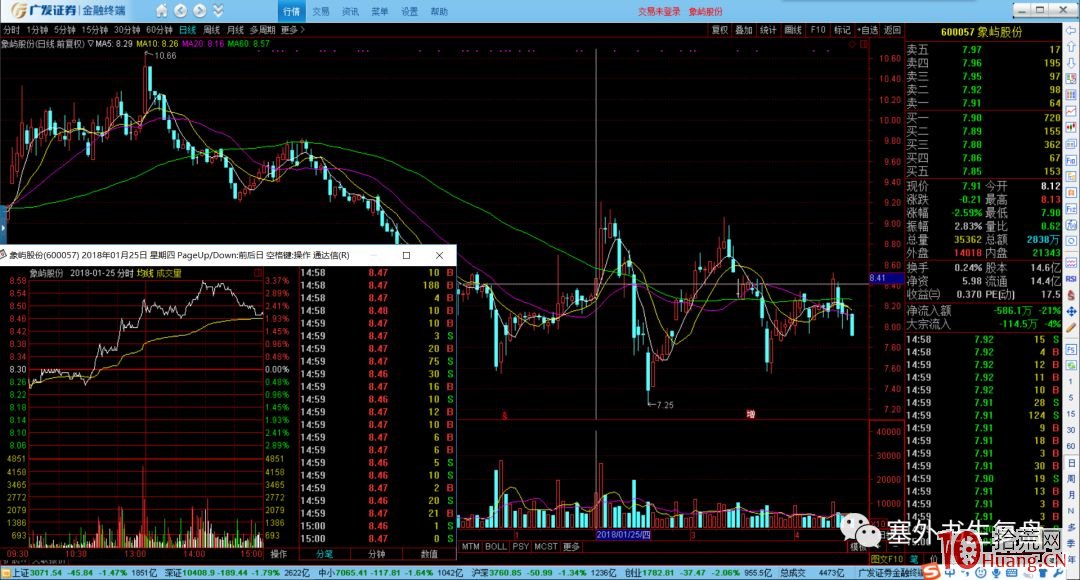Add stock via +自选 button

pyautogui.click(x=868, y=30)
